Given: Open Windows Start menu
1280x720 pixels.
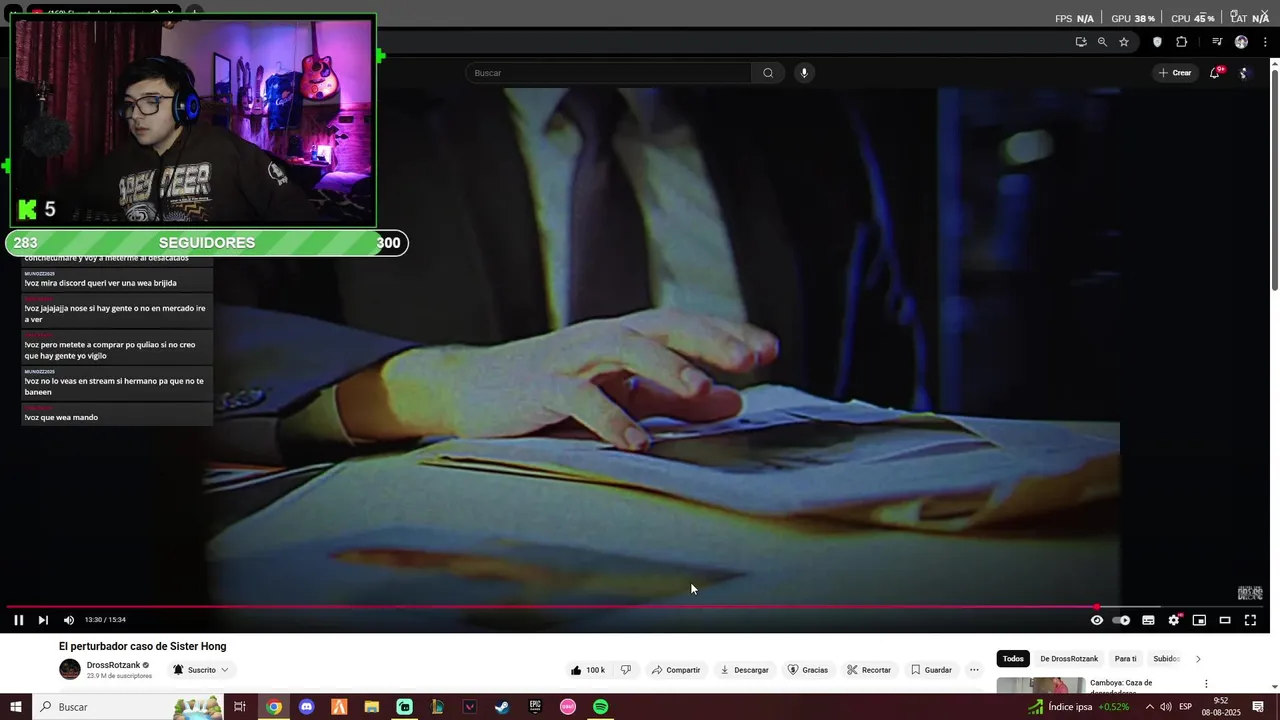Looking at the screenshot, I should [15, 707].
